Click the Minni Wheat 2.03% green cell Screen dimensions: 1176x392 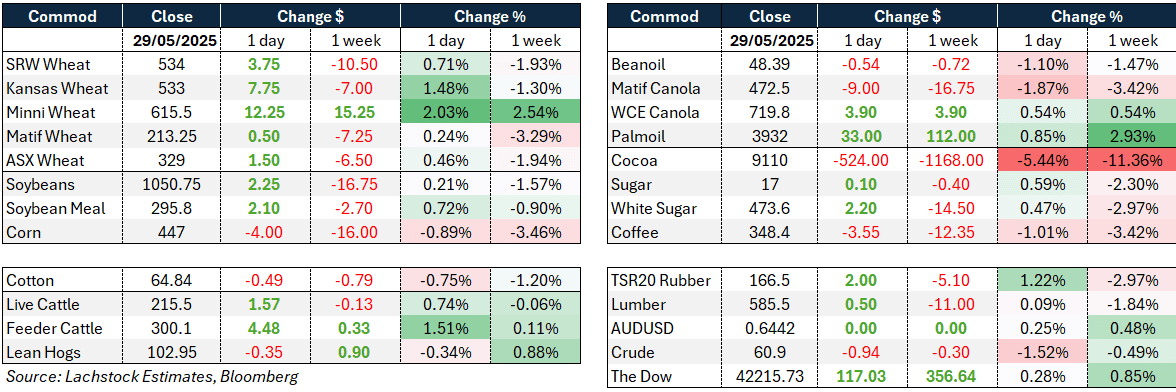(446, 111)
